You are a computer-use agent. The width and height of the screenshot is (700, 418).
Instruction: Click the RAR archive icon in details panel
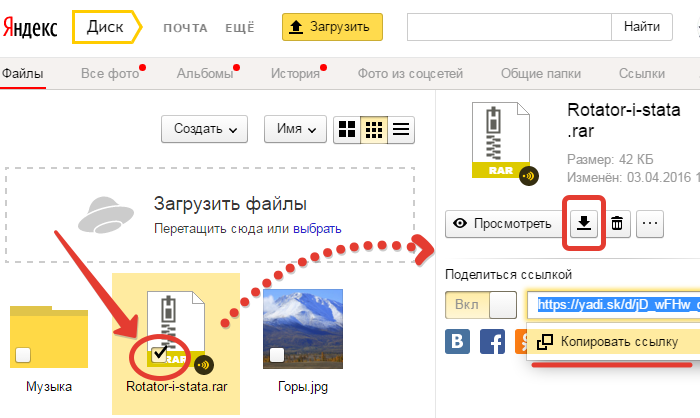coord(501,140)
